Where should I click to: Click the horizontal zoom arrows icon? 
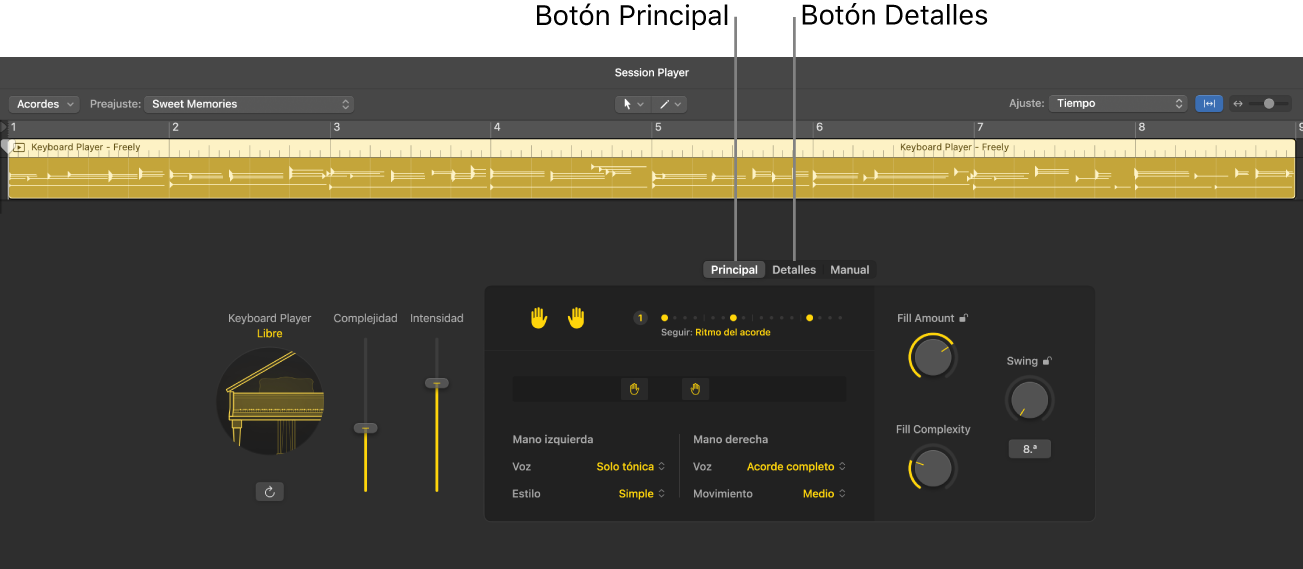(1238, 103)
